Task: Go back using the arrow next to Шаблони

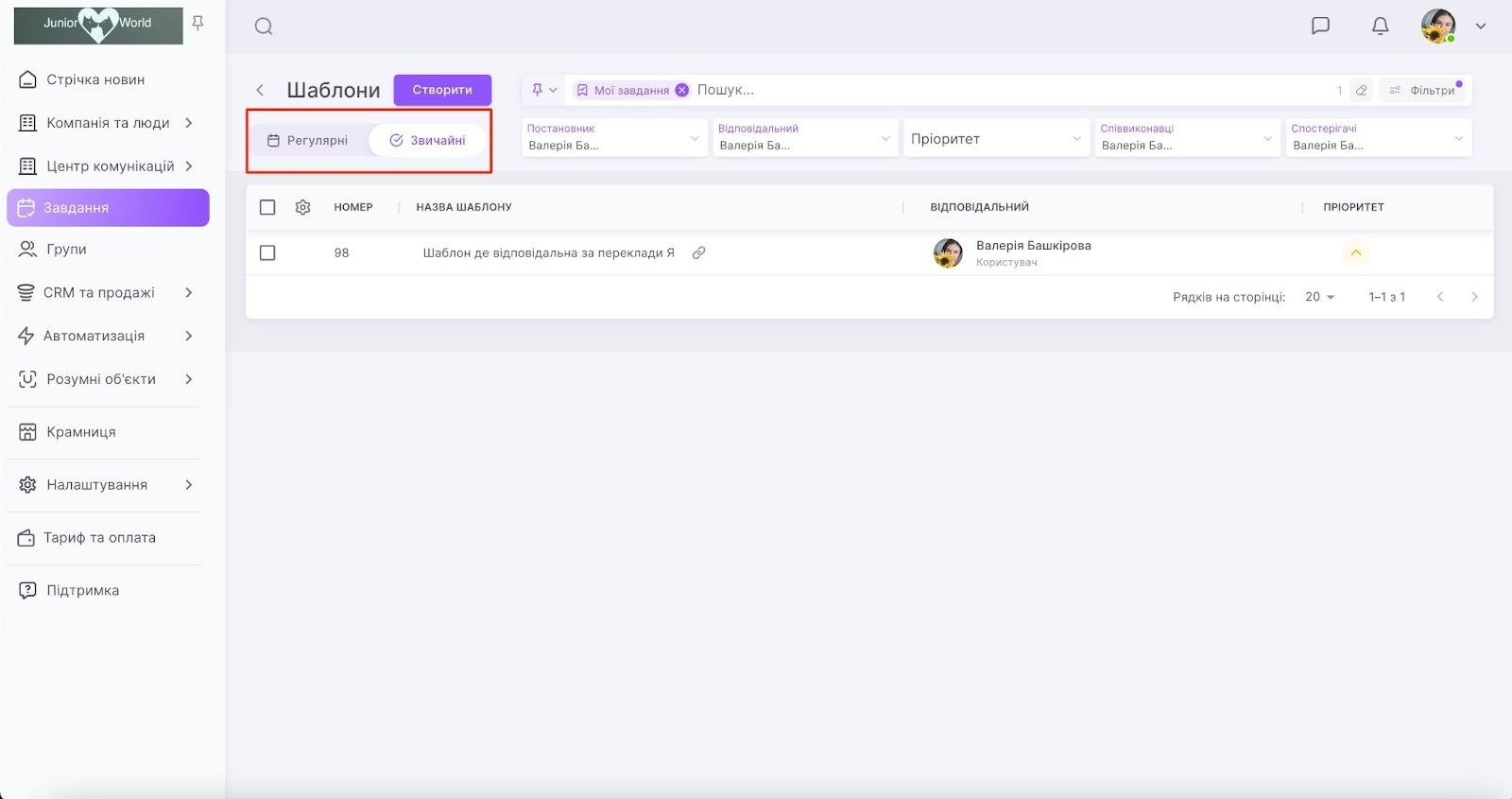Action: point(260,90)
